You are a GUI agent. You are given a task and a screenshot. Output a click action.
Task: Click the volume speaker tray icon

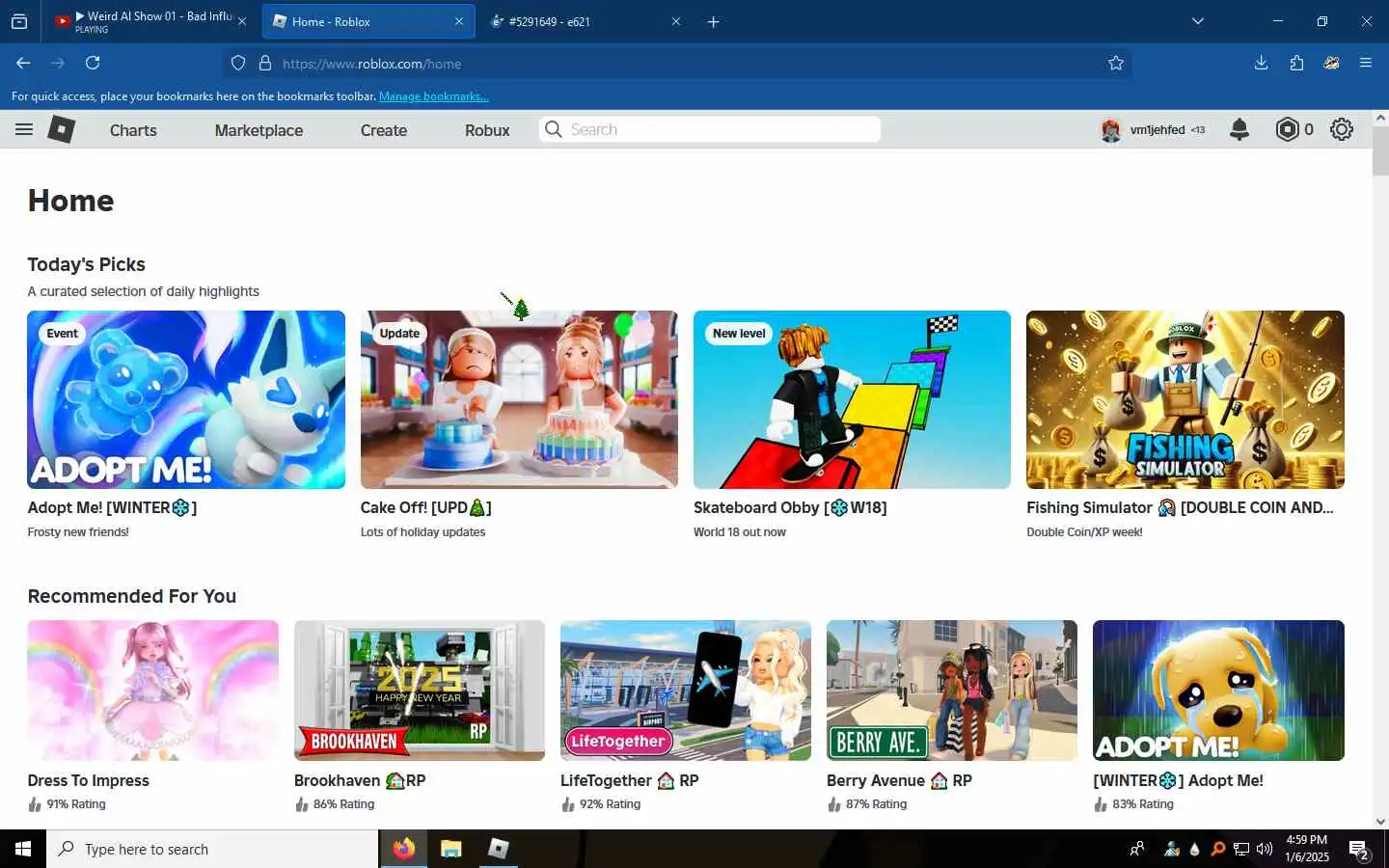[x=1265, y=850]
